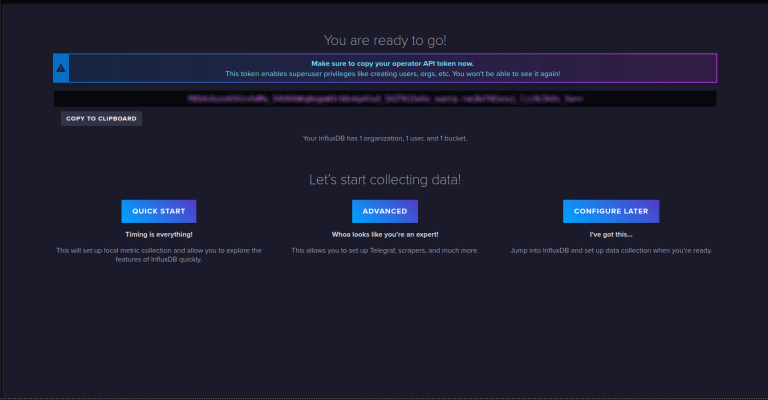768x400 pixels.
Task: Copy the API token to clipboard
Action: click(x=101, y=118)
